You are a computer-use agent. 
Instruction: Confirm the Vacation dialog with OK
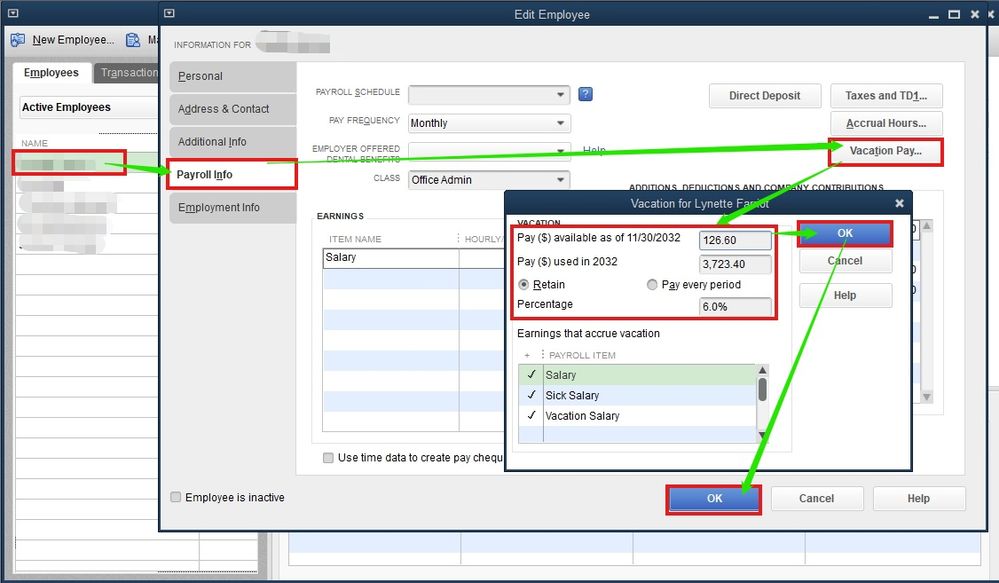(845, 233)
